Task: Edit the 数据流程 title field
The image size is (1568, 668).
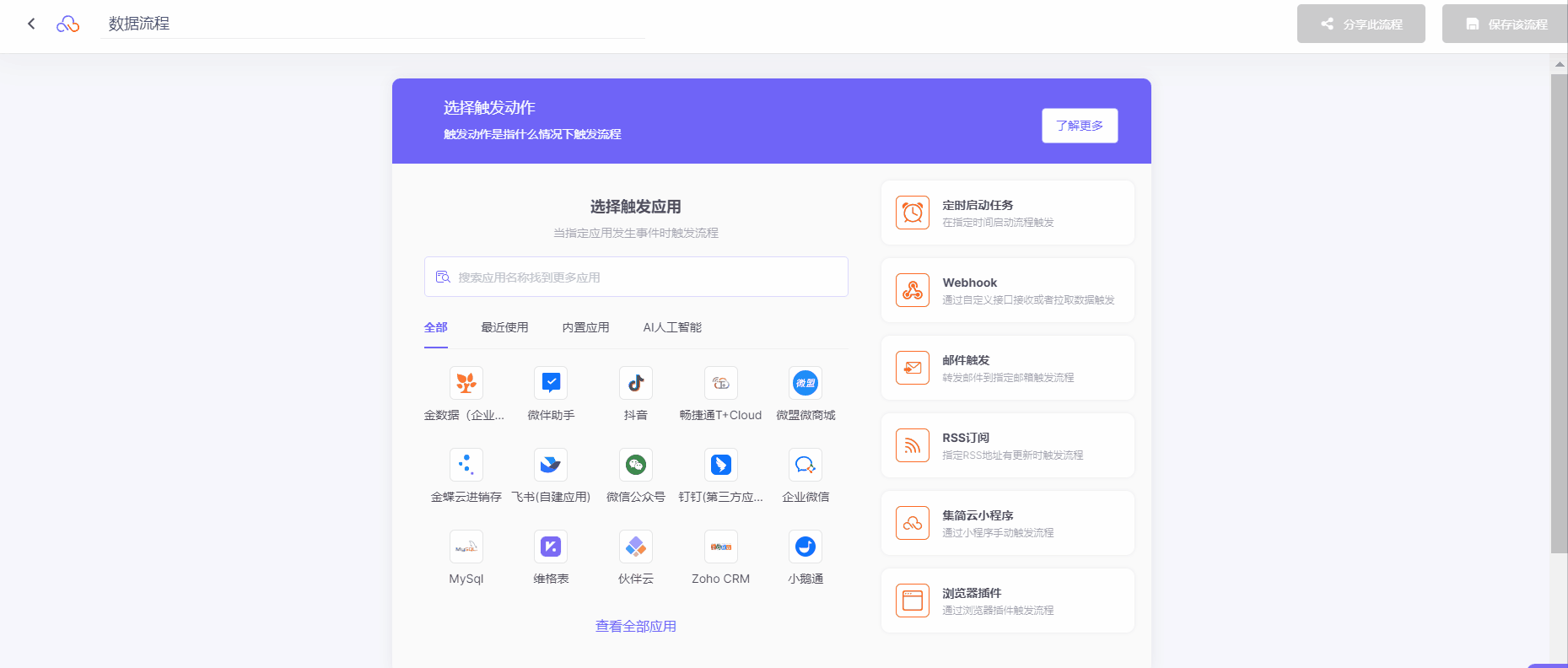Action: click(x=373, y=24)
